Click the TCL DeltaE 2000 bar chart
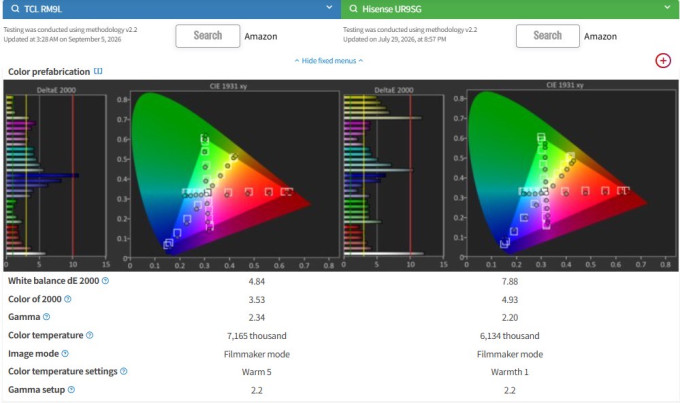 coord(56,177)
